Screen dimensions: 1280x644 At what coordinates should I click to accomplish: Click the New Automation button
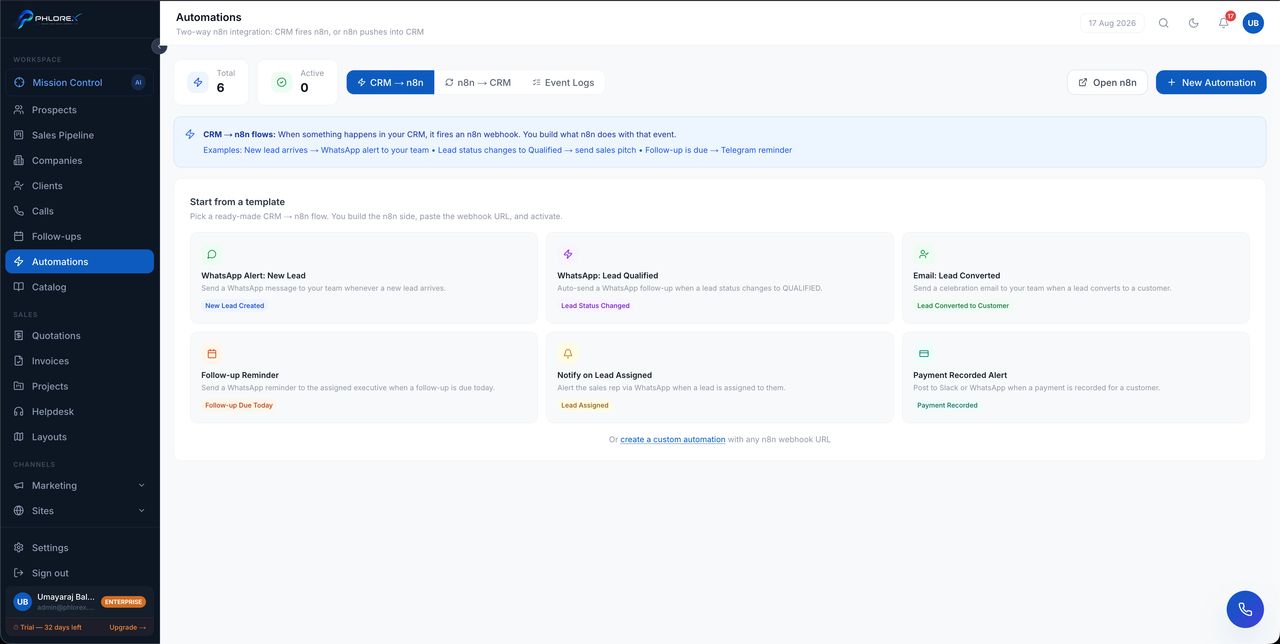[x=1211, y=82]
